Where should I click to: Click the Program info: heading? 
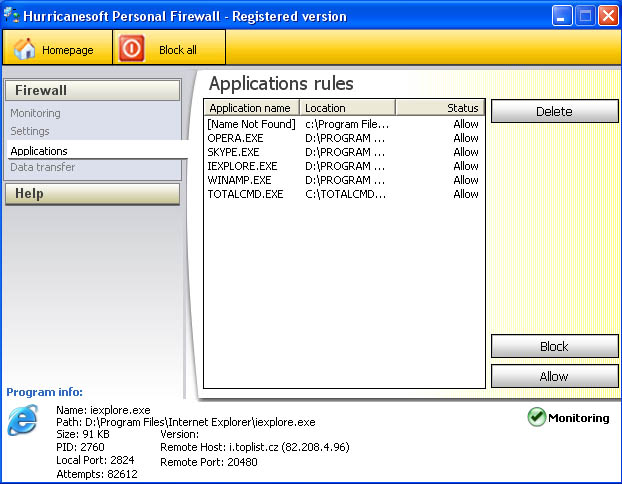click(44, 392)
